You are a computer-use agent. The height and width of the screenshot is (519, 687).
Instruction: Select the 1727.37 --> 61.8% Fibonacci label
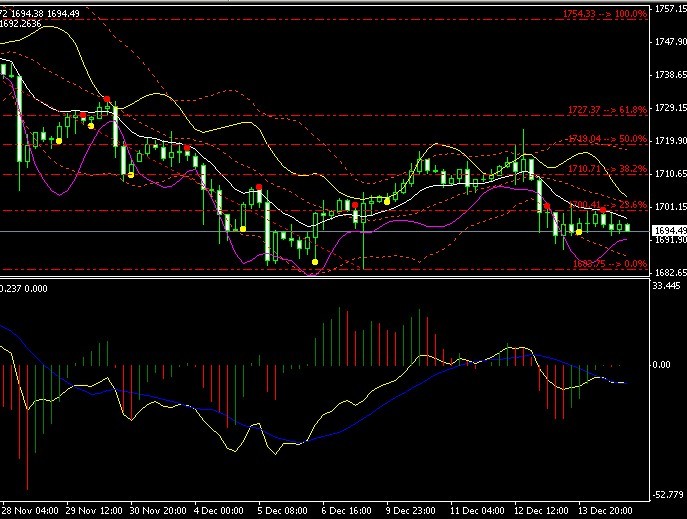tap(607, 109)
